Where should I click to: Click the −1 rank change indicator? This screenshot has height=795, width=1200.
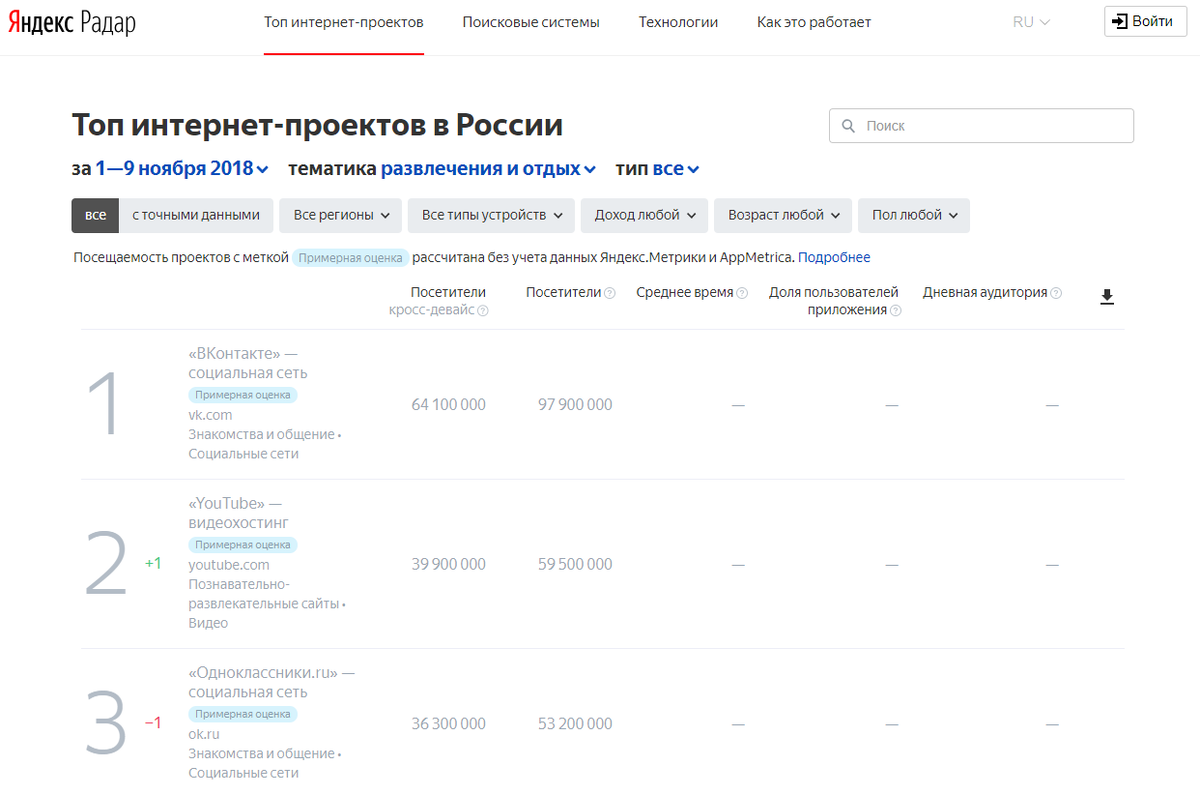(x=153, y=723)
